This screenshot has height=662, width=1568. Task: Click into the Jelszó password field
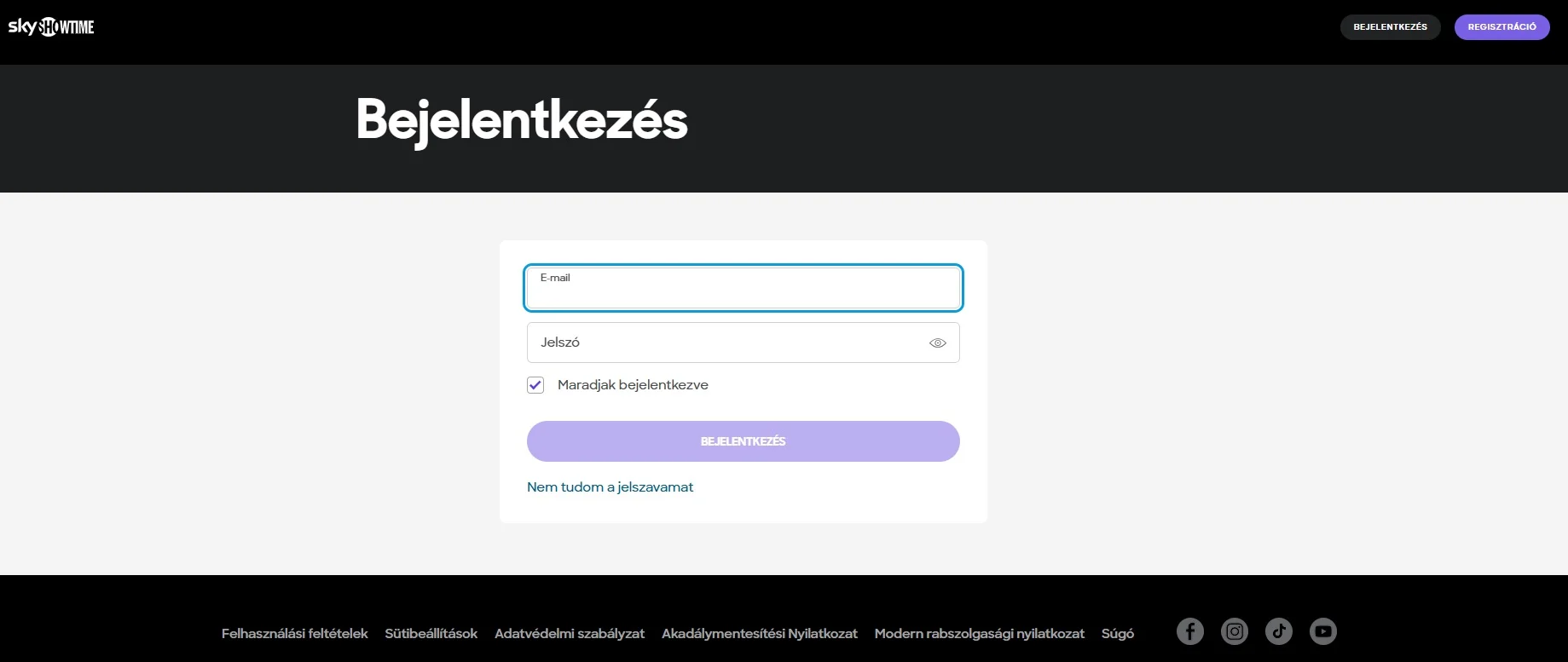[x=725, y=343]
